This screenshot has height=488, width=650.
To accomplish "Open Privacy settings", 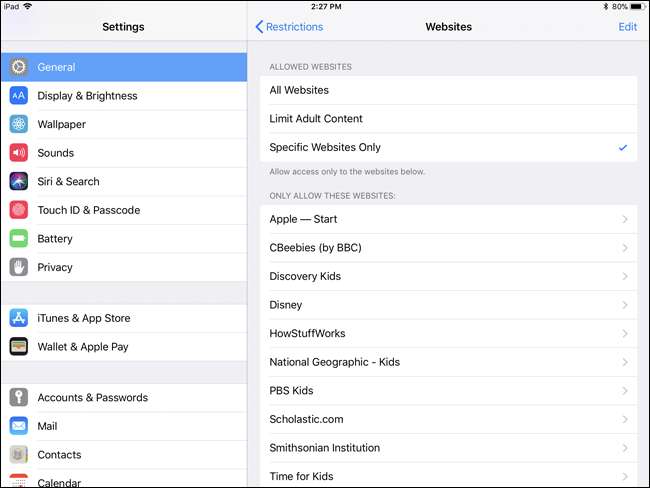I will coord(124,267).
